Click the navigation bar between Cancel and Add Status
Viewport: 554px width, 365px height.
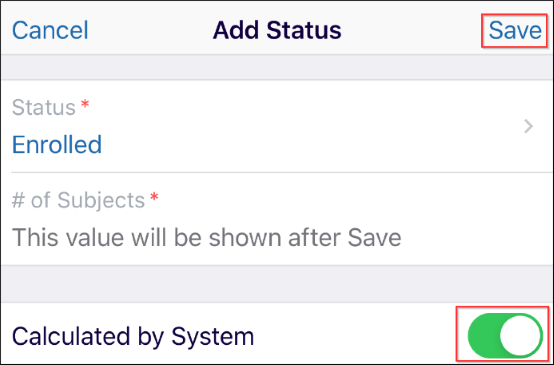150,30
